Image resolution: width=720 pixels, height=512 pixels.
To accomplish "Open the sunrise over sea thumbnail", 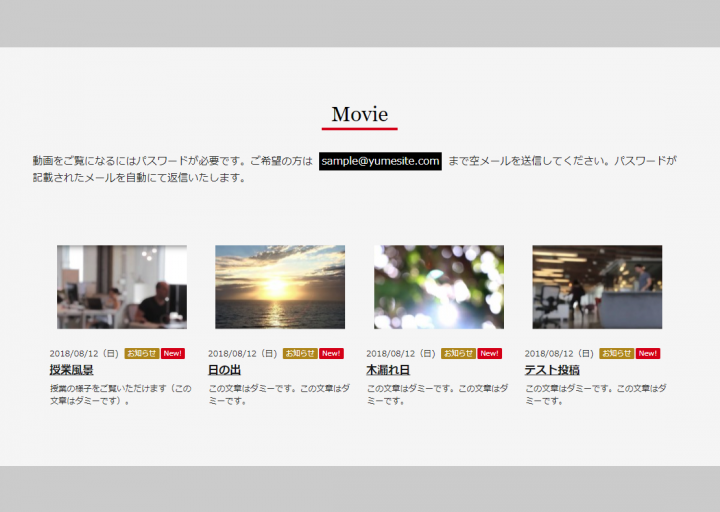I will tap(280, 287).
